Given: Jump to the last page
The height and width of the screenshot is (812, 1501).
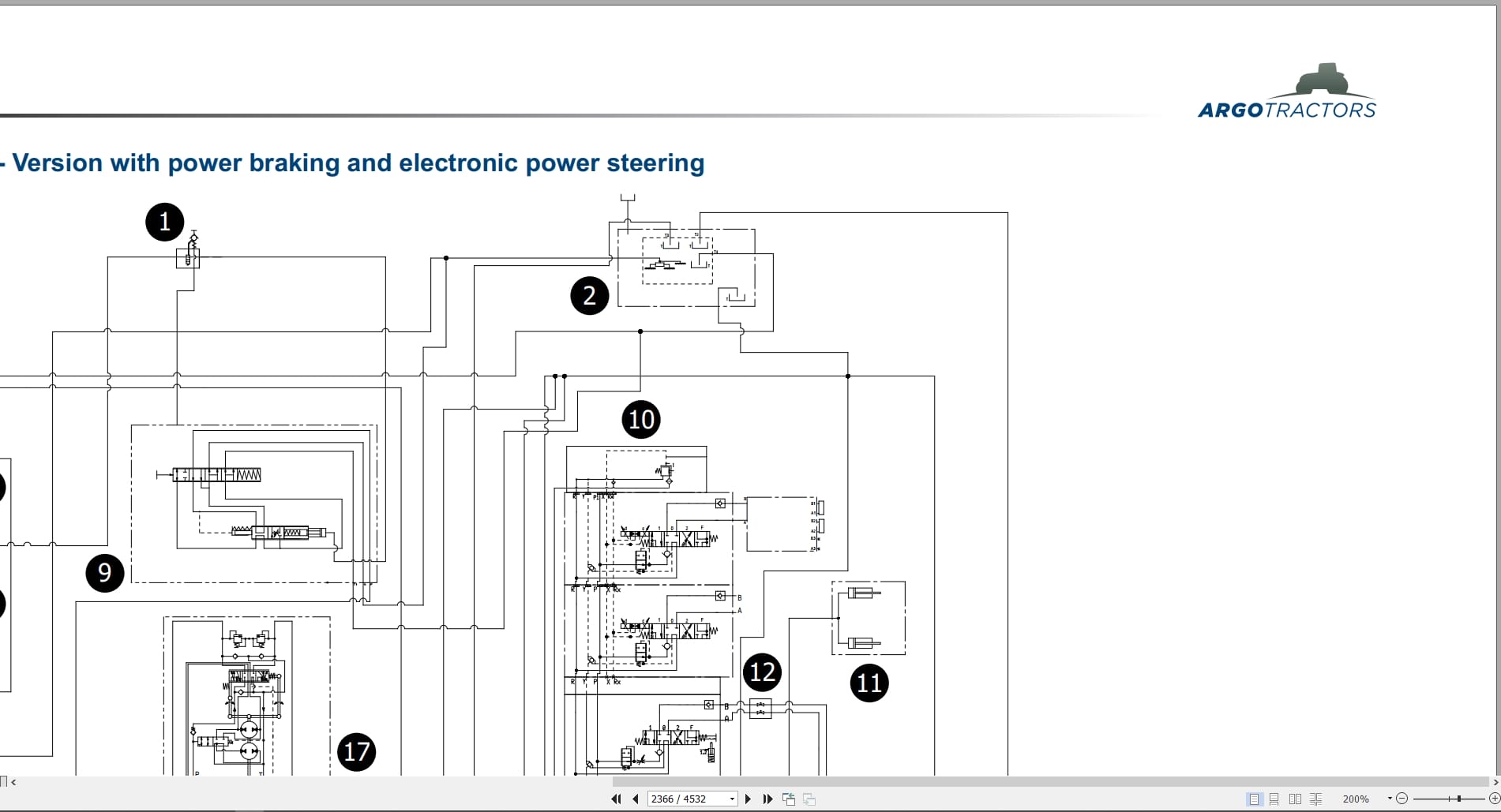Looking at the screenshot, I should point(767,799).
